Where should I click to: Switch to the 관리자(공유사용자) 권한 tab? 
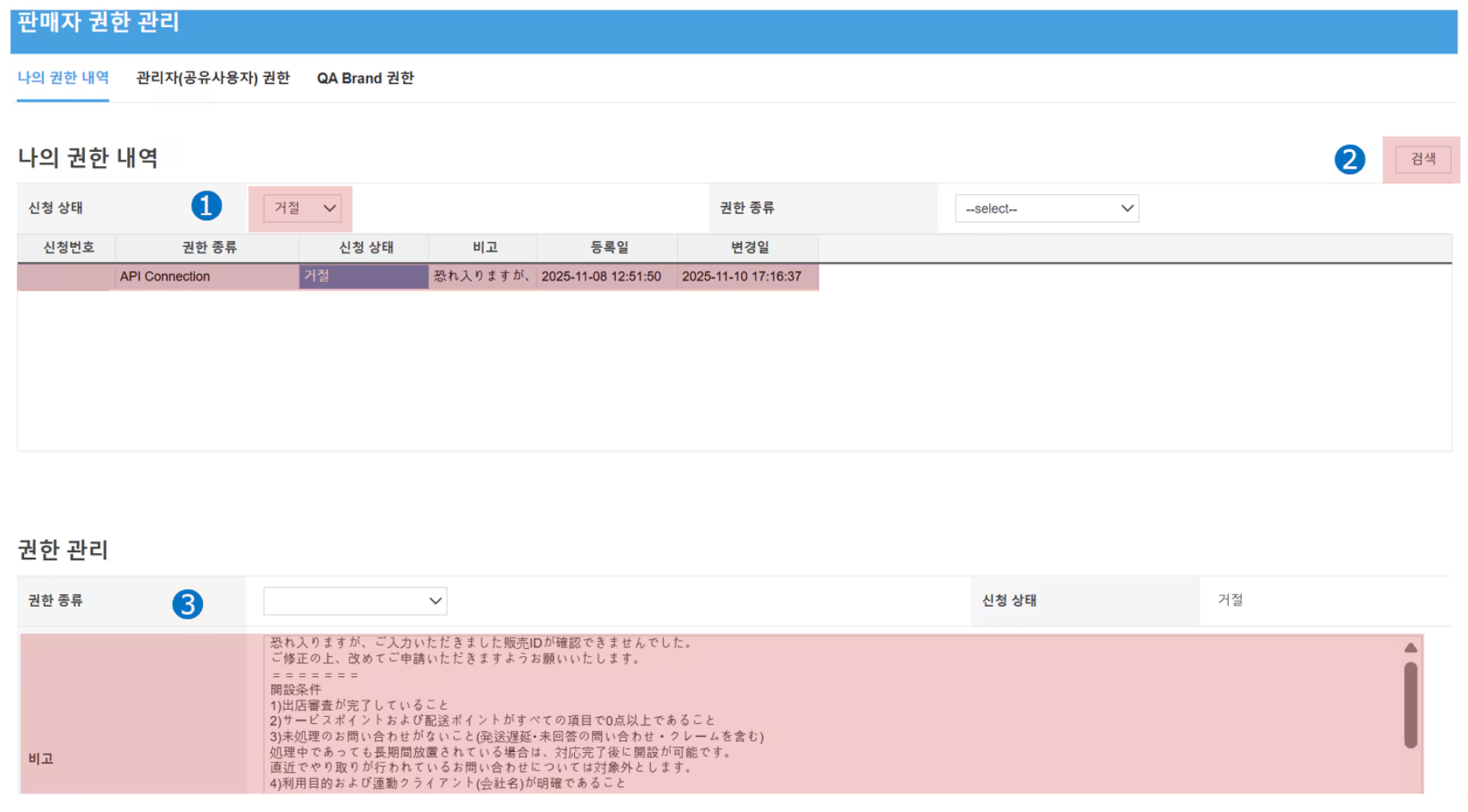(x=213, y=78)
